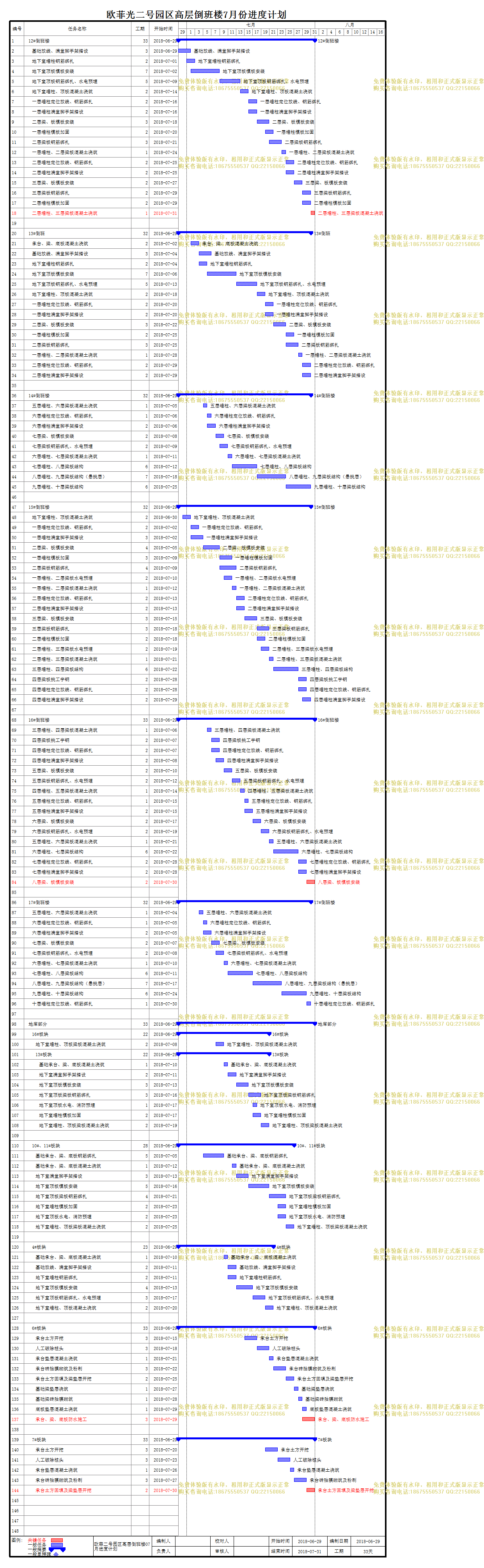
Task: Click the red bar for 八层梁、板模板安装
Action: click(x=310, y=882)
